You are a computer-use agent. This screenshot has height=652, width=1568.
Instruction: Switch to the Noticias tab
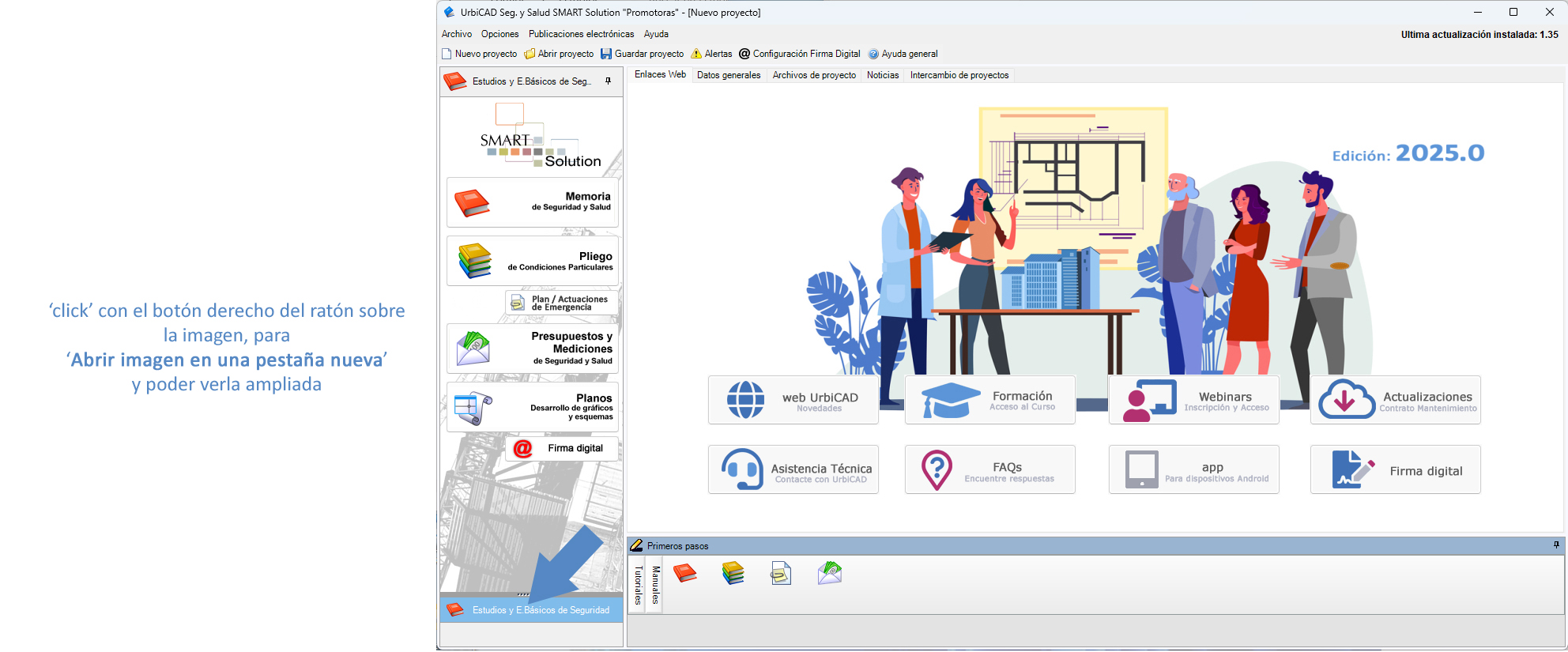coord(883,75)
